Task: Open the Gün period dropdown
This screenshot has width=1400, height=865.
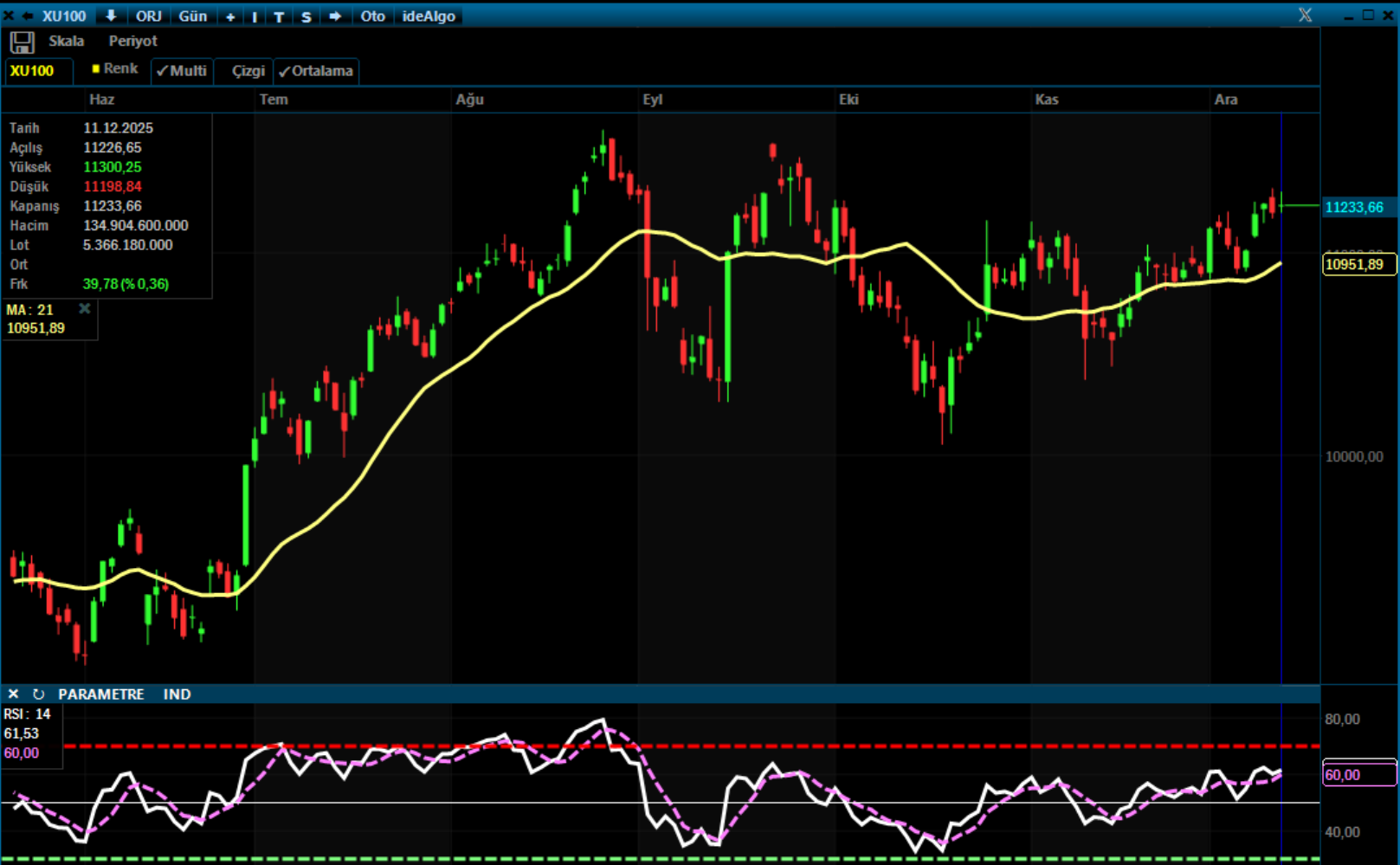Action: [192, 16]
